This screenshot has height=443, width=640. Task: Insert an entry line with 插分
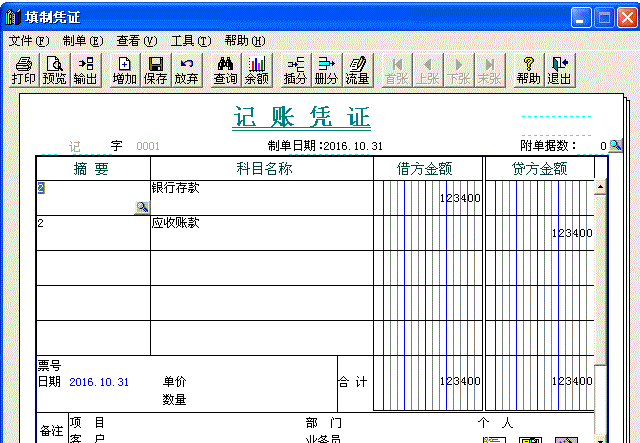click(x=295, y=70)
